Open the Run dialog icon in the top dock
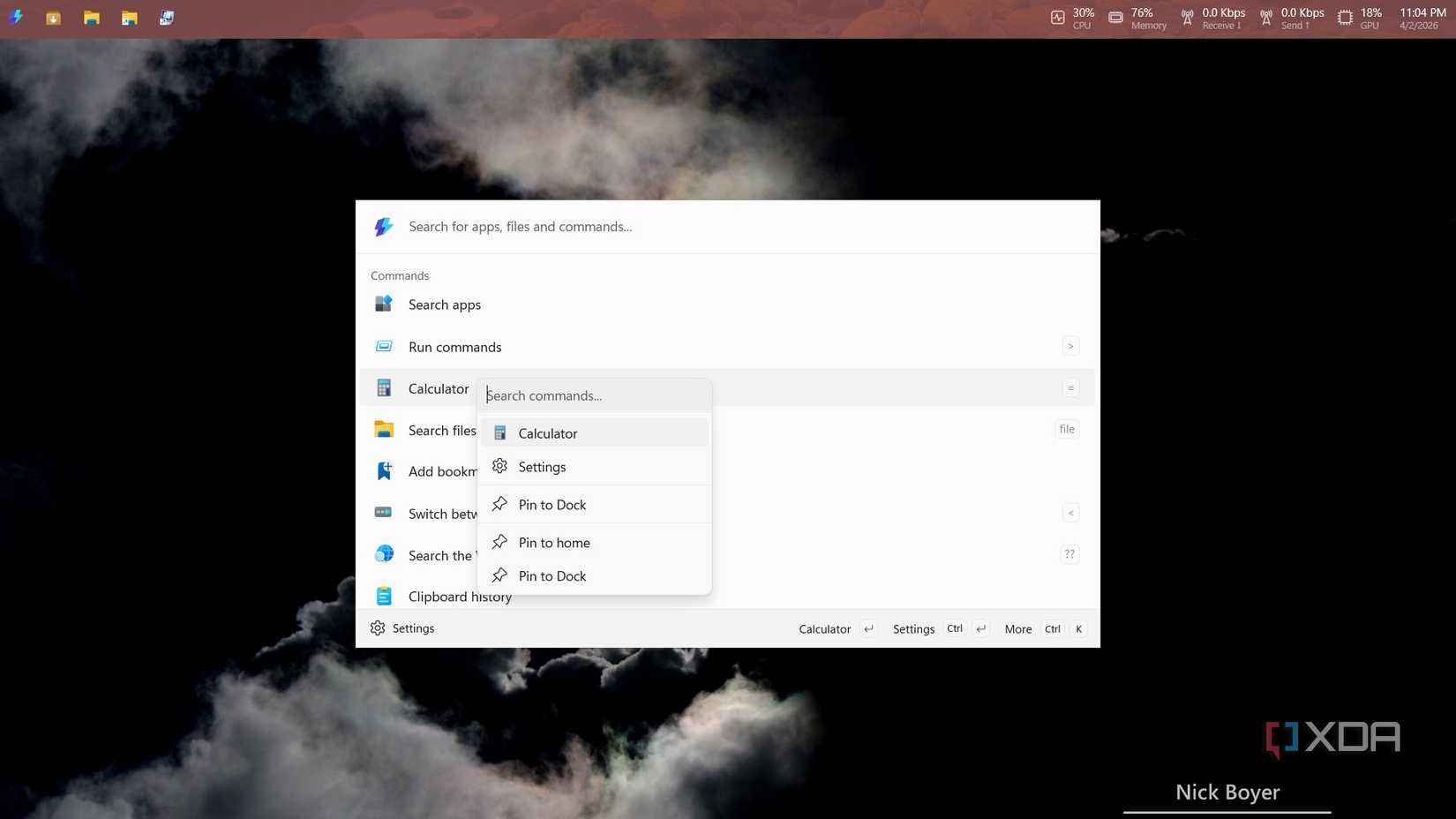This screenshot has height=819, width=1456. coord(167,18)
